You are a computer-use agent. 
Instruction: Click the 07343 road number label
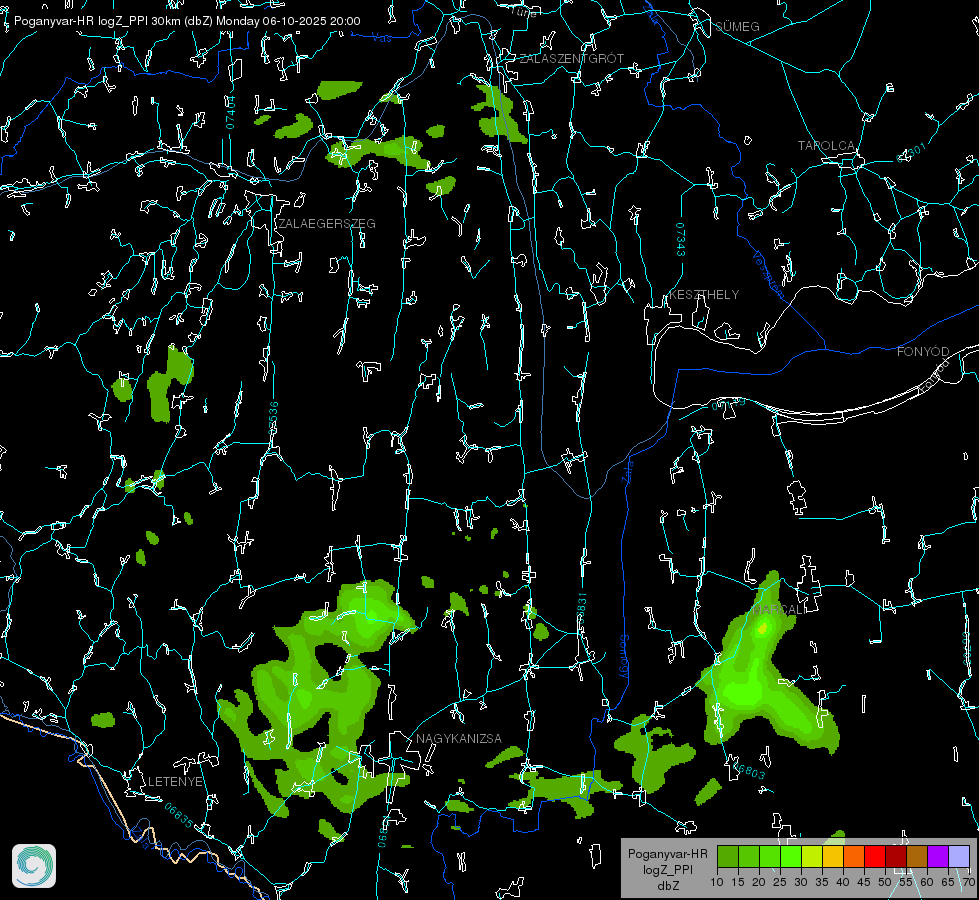point(680,240)
